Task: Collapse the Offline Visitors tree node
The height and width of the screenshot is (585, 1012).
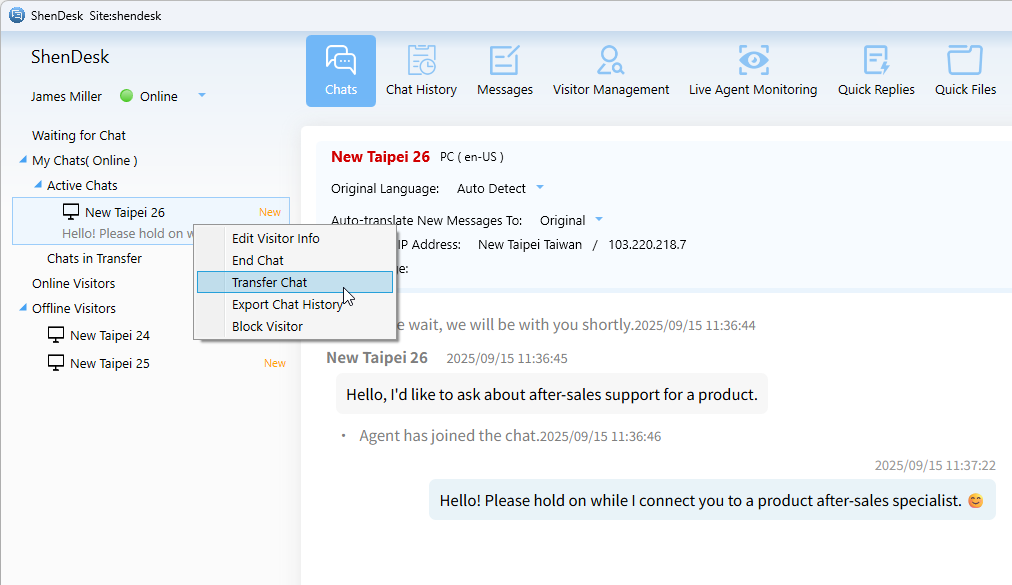Action: click(23, 309)
